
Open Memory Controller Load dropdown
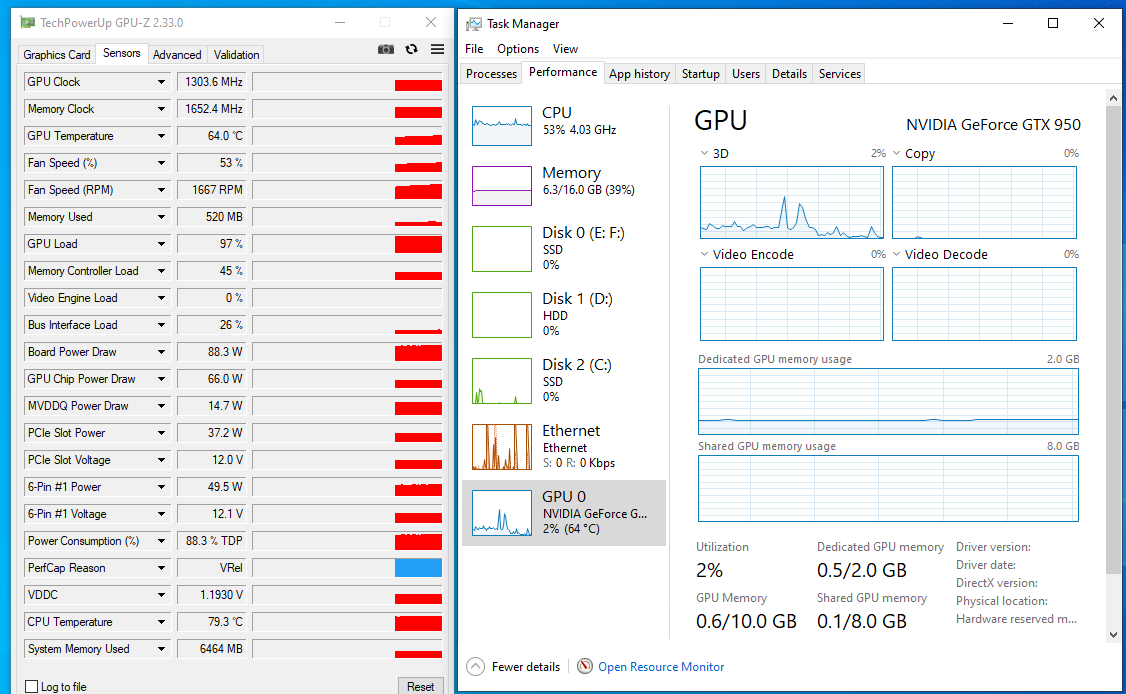pos(162,271)
